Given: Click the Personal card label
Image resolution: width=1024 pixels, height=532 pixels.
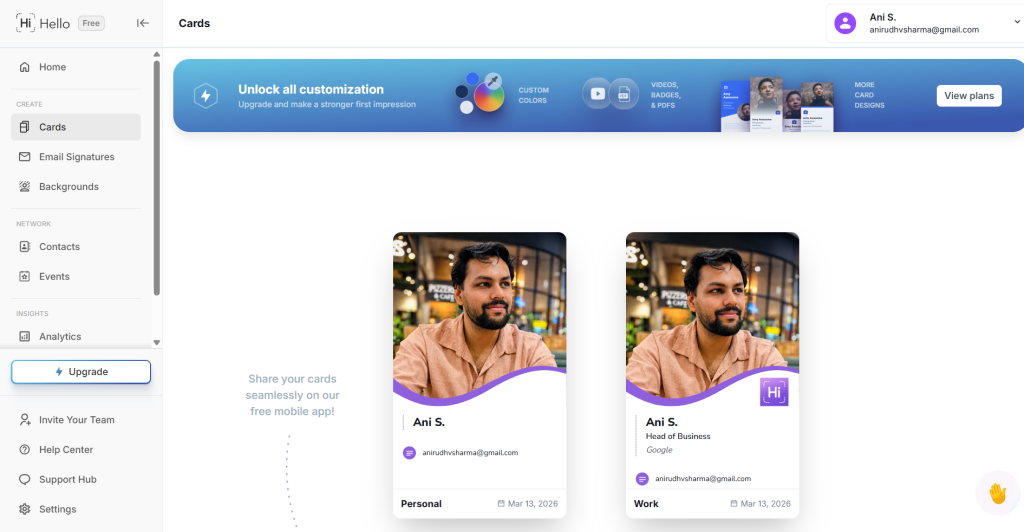Looking at the screenshot, I should coord(421,504).
